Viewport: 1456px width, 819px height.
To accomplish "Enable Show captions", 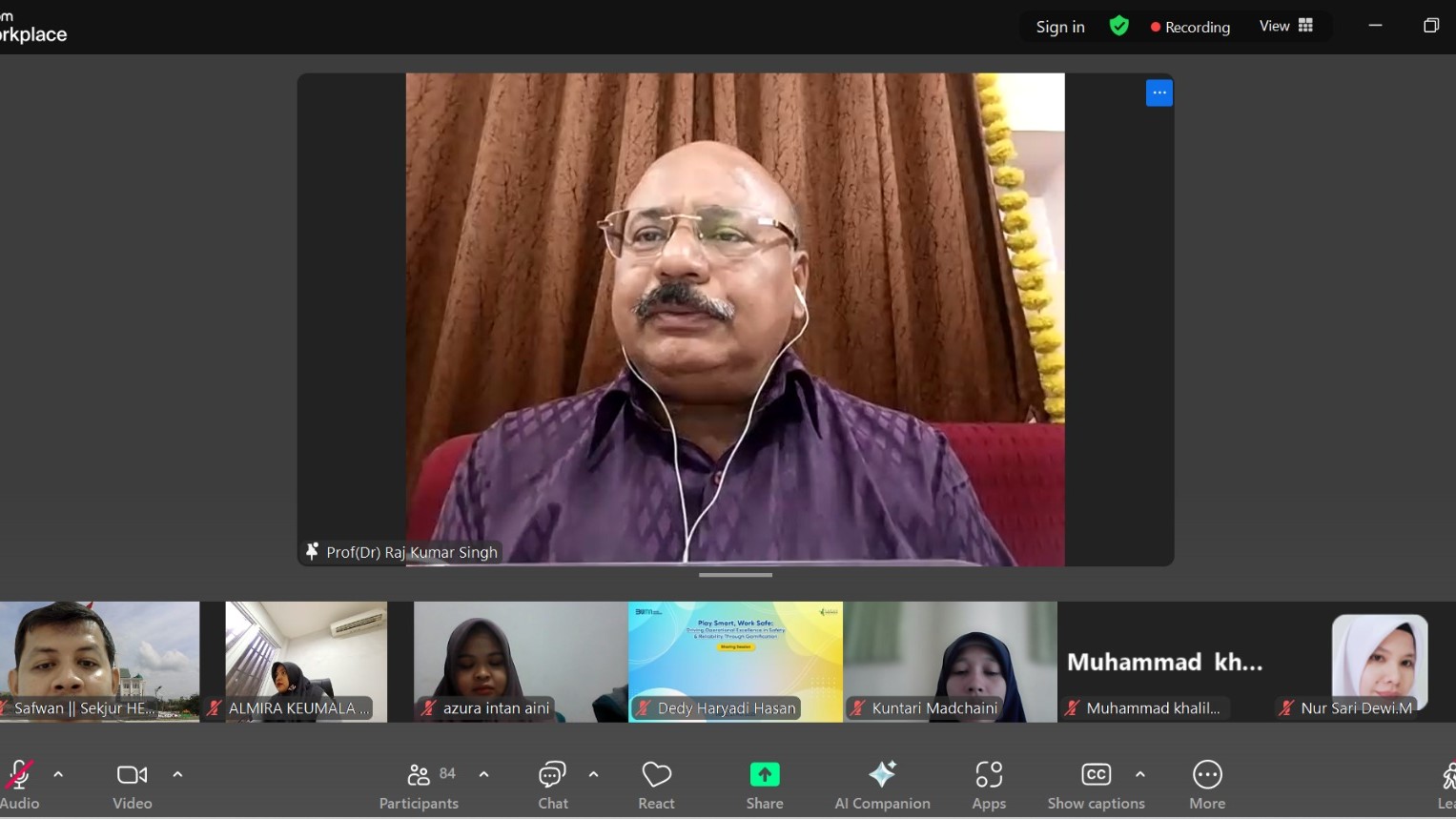I will pos(1096,786).
